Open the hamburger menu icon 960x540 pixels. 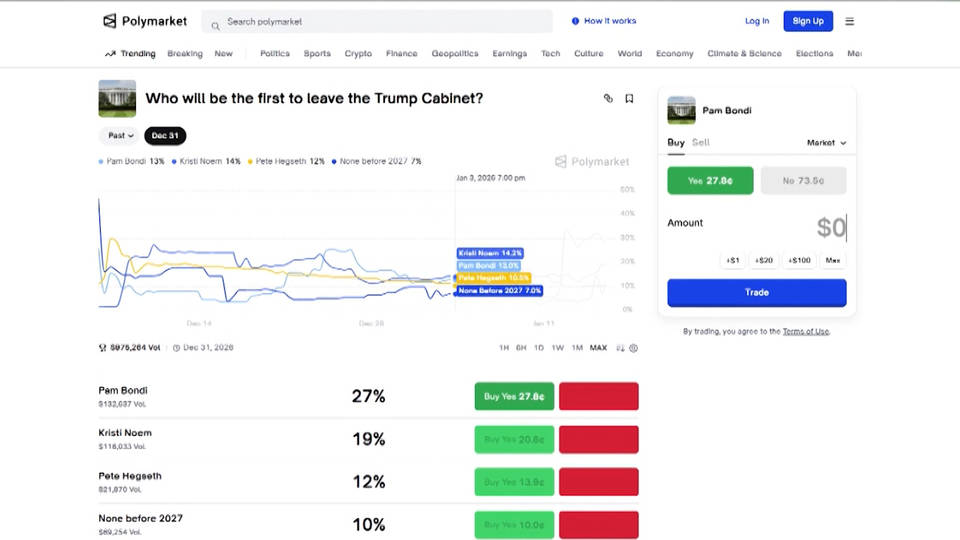[850, 21]
